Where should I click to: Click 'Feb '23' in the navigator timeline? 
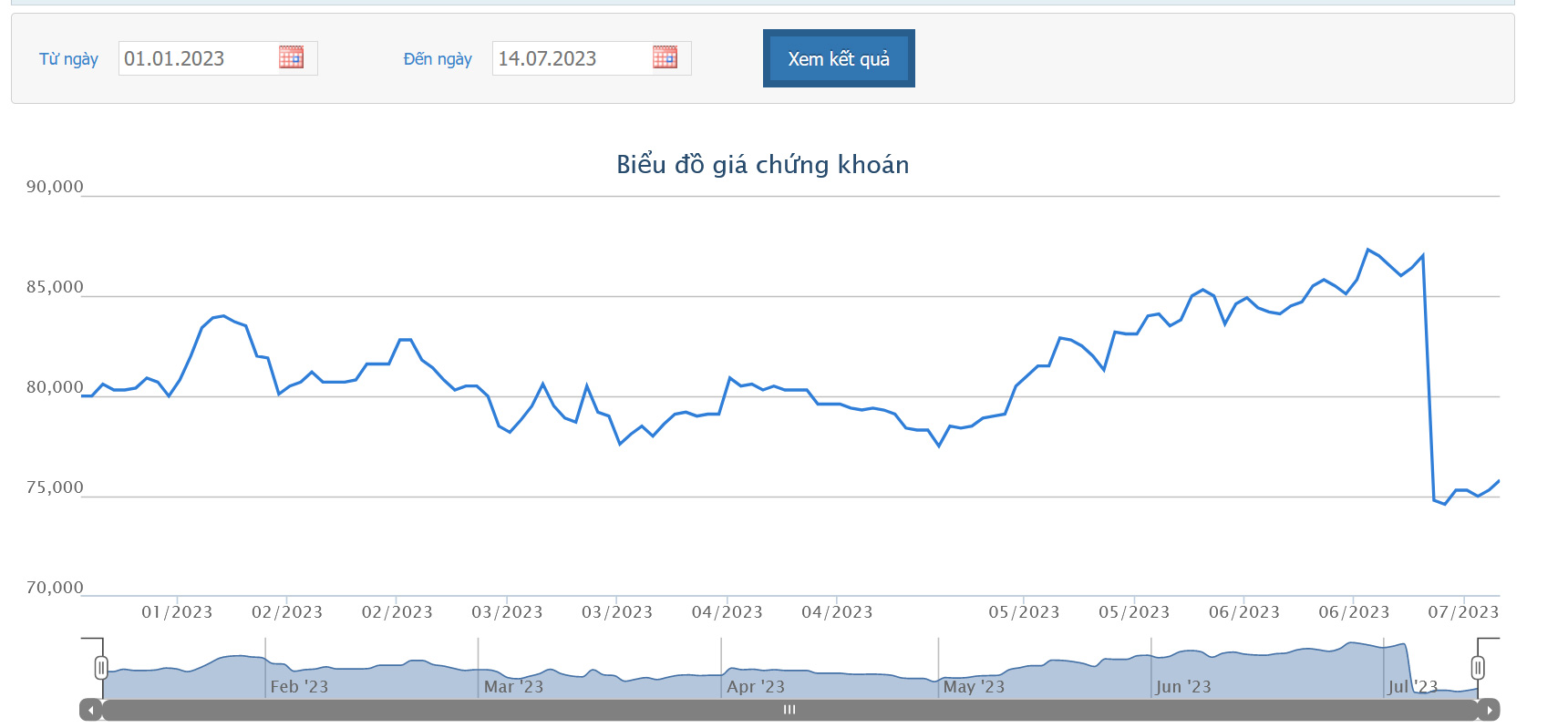coord(299,686)
